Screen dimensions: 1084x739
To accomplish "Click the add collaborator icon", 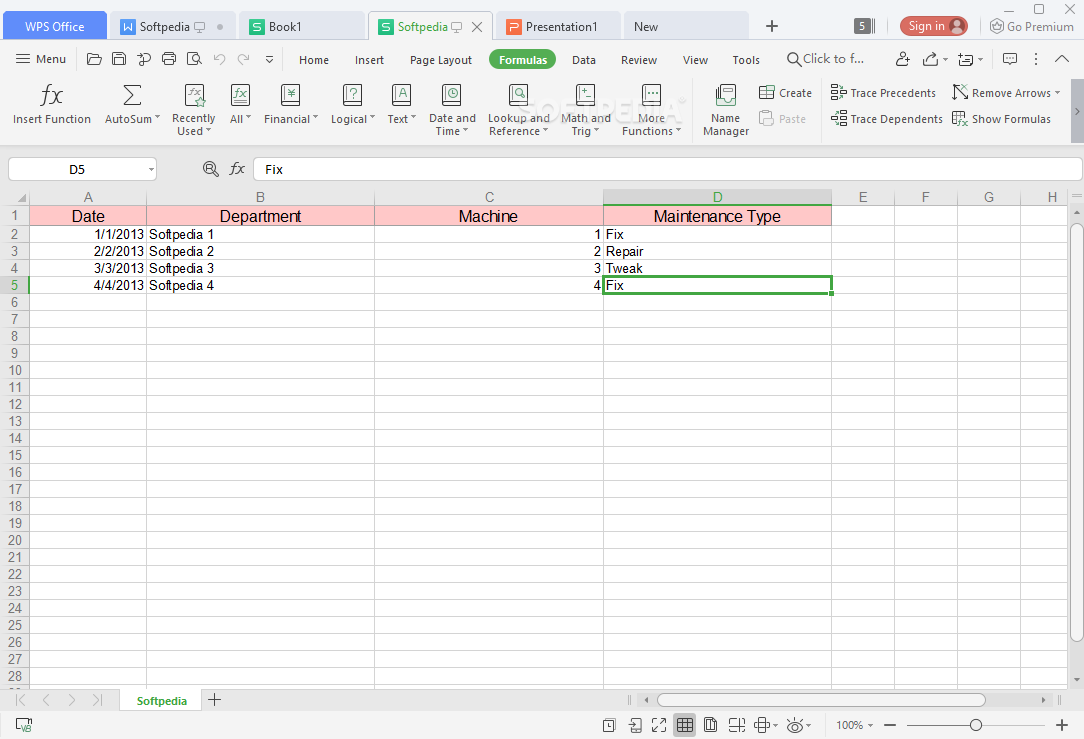I will (902, 59).
